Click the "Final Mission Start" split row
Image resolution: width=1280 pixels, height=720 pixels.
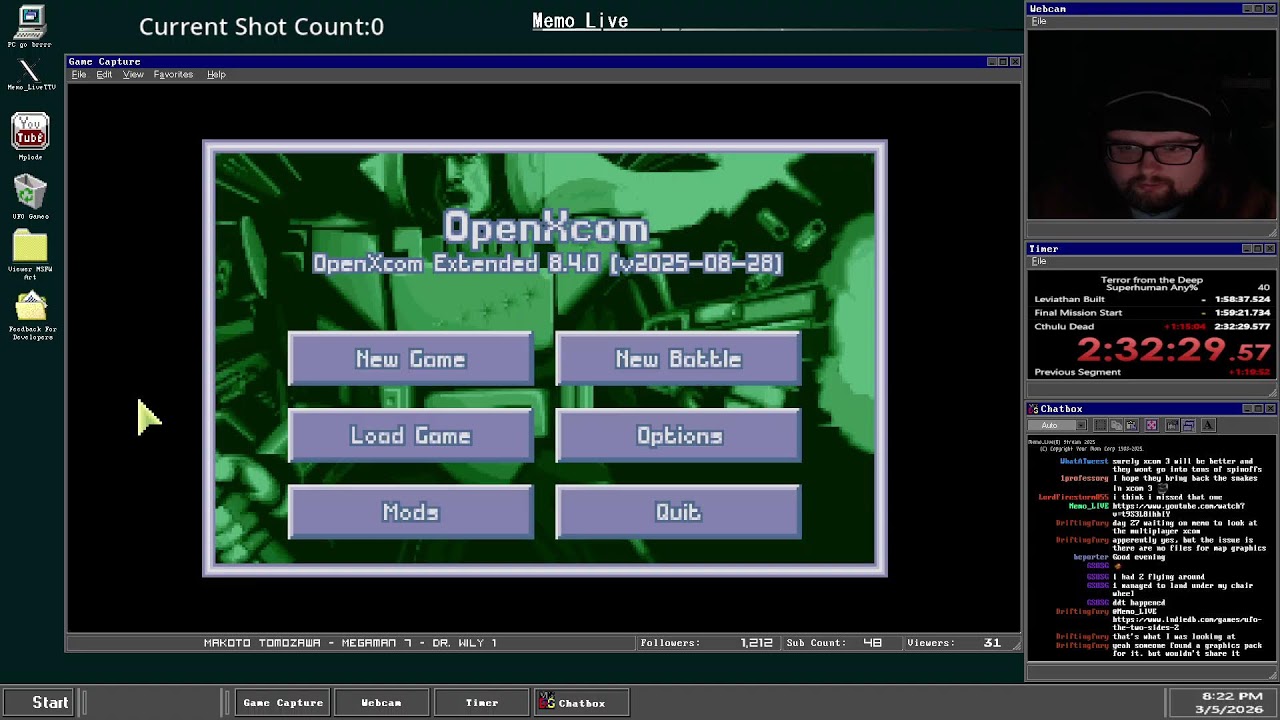(x=1152, y=313)
